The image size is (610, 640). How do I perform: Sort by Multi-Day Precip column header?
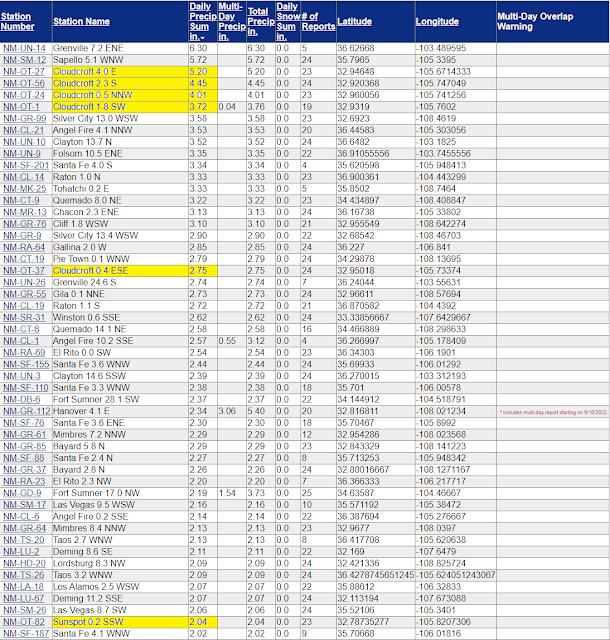tap(231, 22)
